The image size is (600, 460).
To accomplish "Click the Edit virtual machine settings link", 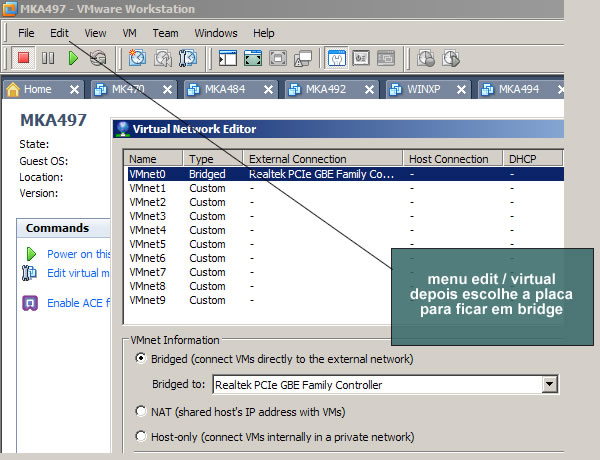I will (x=78, y=273).
